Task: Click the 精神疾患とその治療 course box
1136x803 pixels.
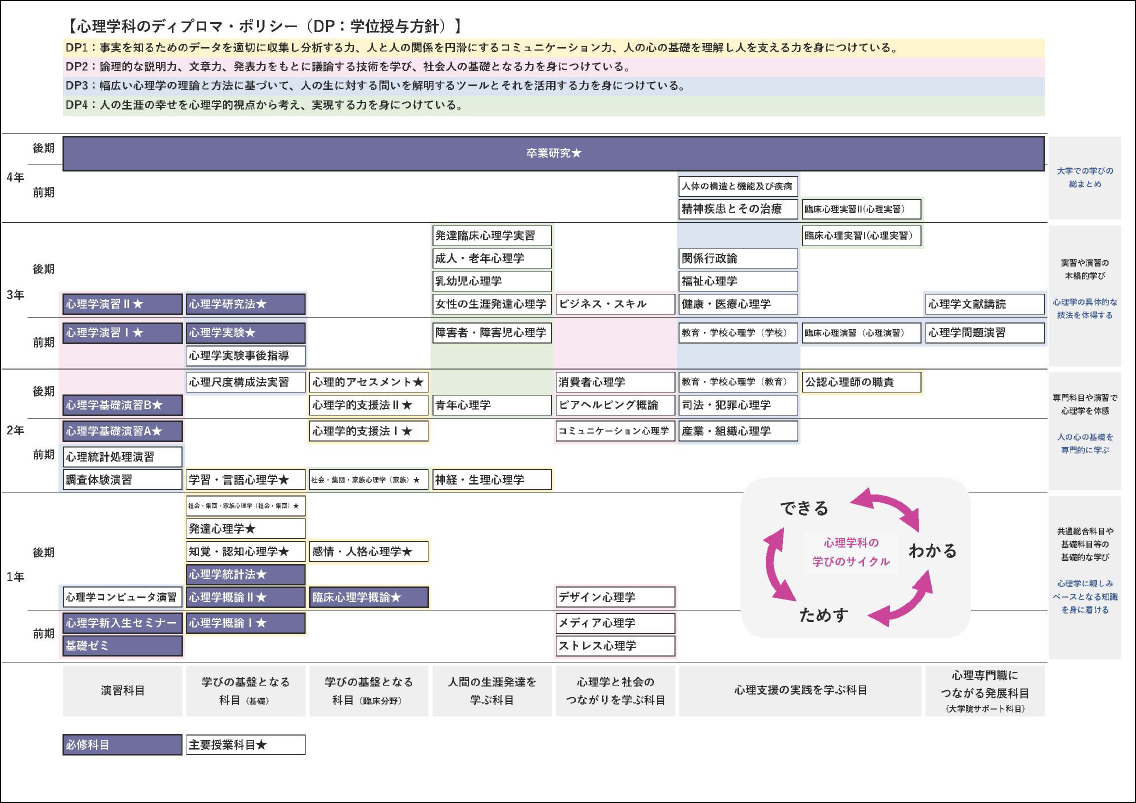Action: [x=738, y=209]
